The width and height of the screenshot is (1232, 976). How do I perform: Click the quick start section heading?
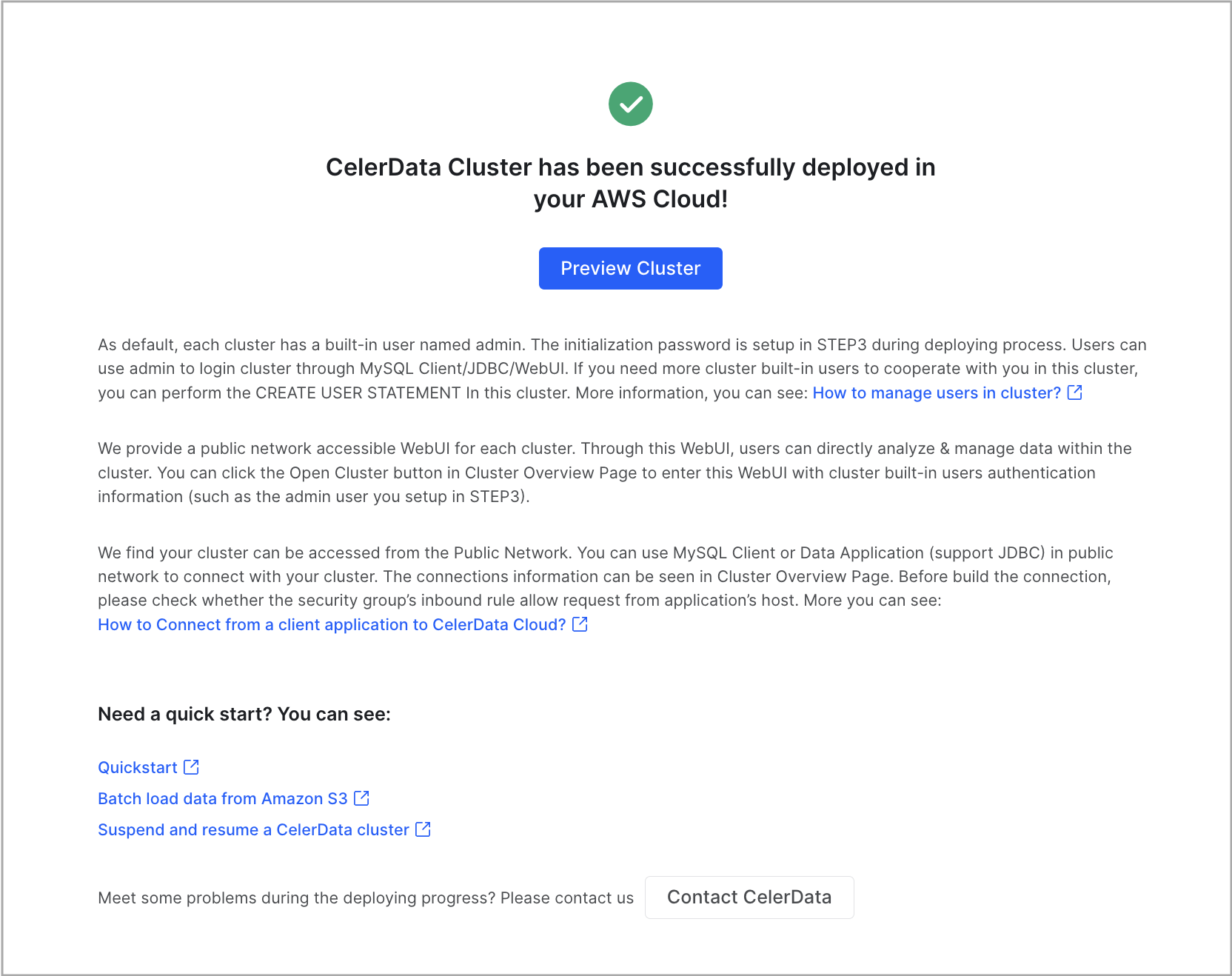pos(244,714)
